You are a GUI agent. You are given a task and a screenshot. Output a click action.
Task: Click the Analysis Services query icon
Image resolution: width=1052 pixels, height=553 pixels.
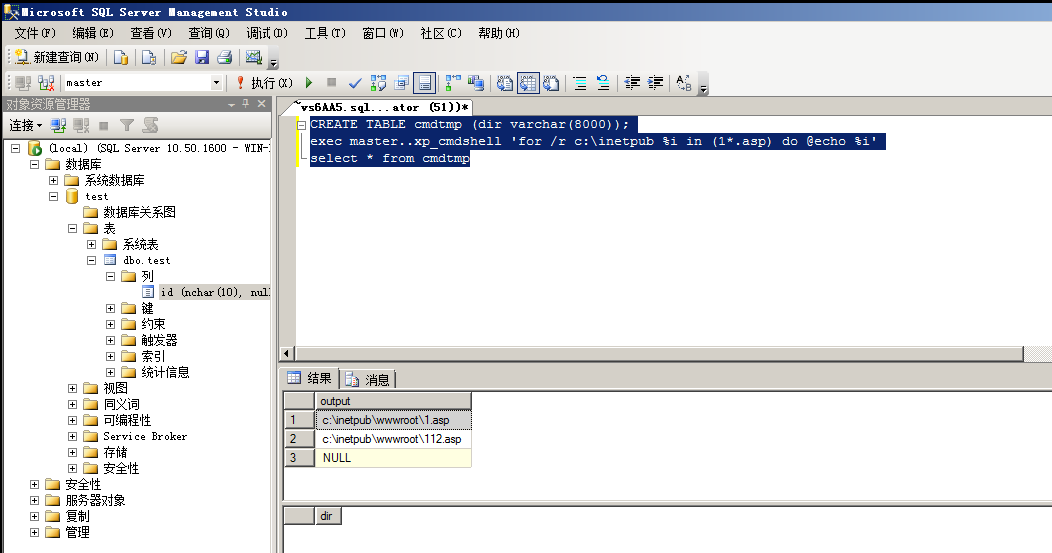tap(149, 58)
